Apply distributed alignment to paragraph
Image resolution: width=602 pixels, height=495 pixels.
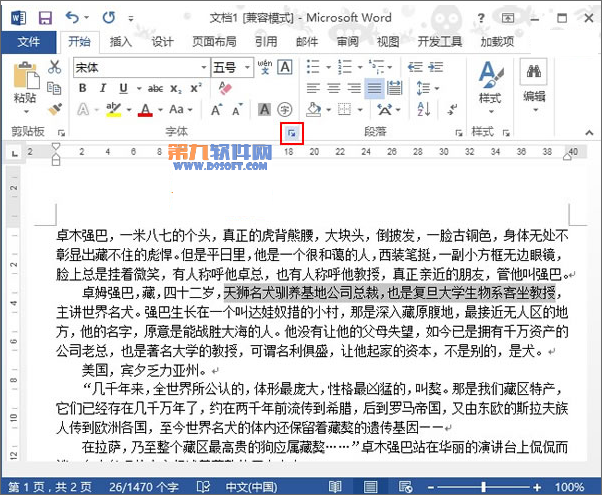tap(395, 88)
